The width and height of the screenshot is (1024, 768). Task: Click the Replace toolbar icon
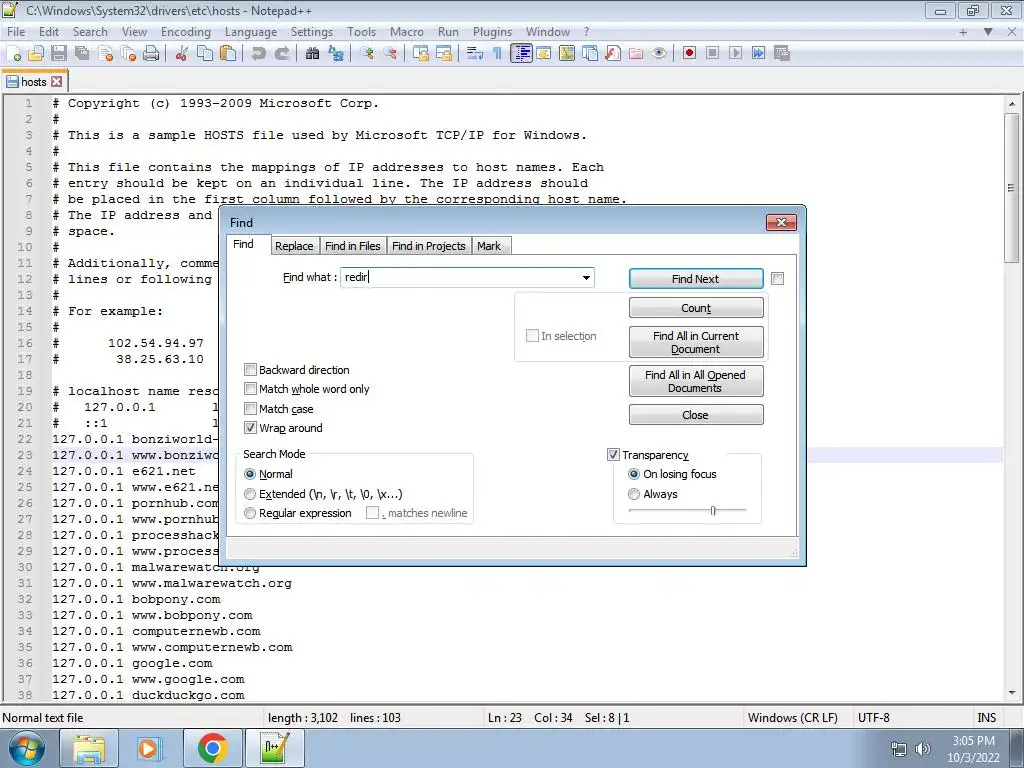tap(336, 54)
